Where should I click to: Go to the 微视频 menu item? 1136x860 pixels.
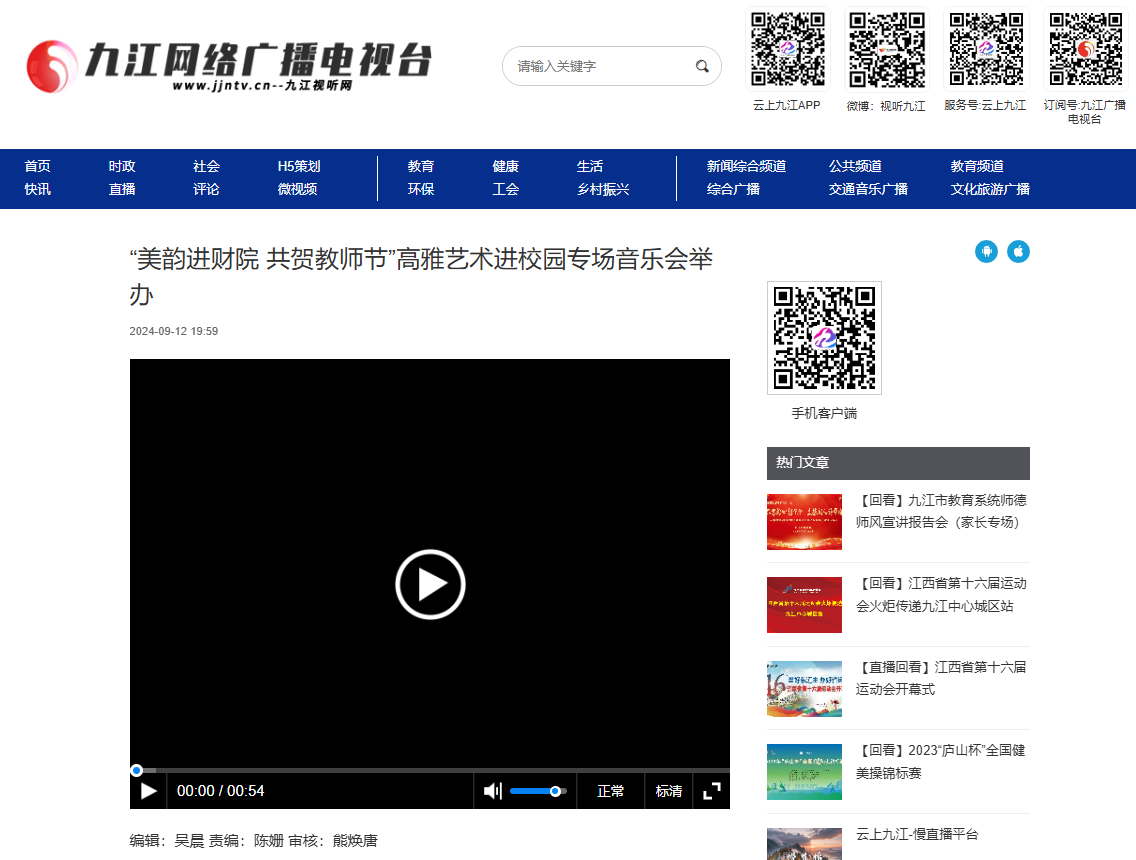298,189
